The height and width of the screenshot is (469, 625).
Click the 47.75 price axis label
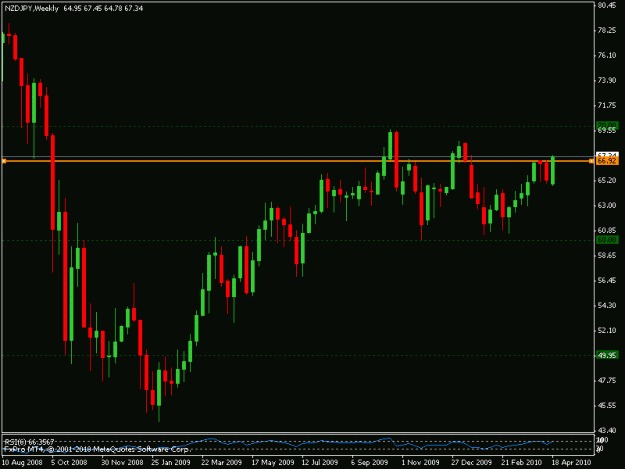pos(607,381)
